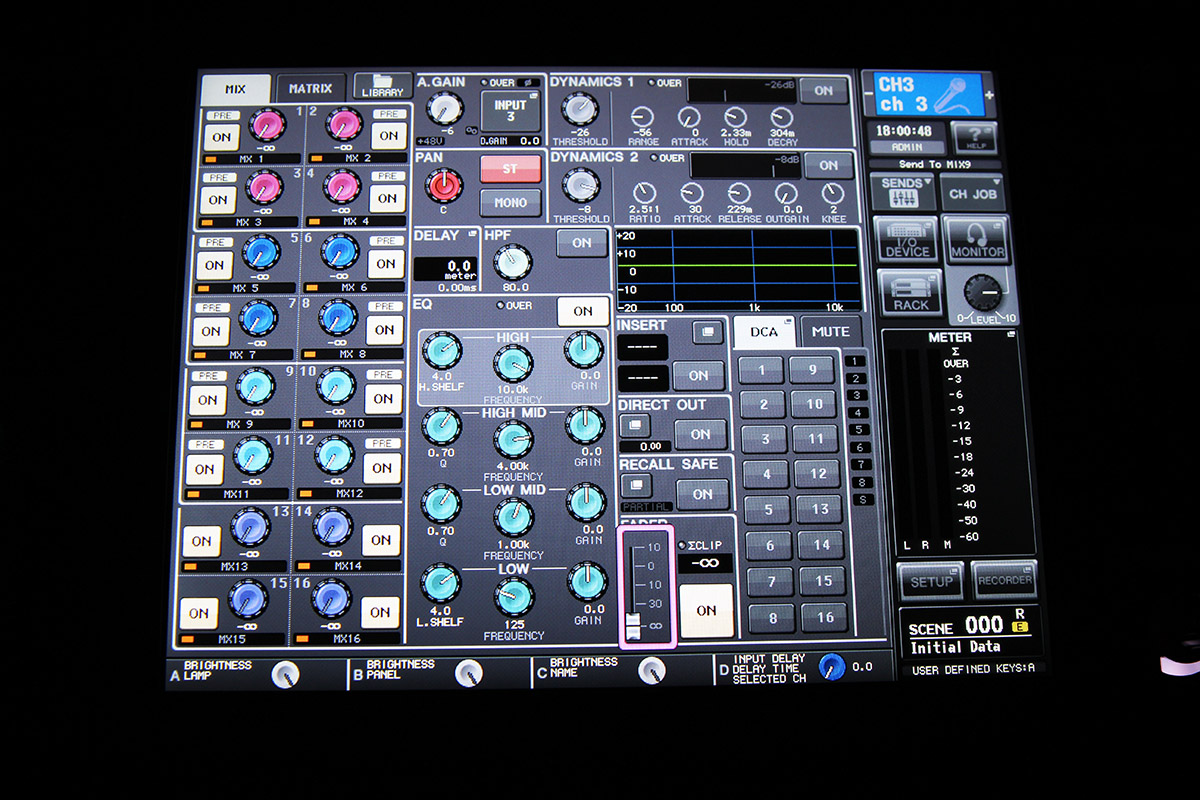
Task: Open the RECALL SAFE popup icon
Action: [x=636, y=485]
